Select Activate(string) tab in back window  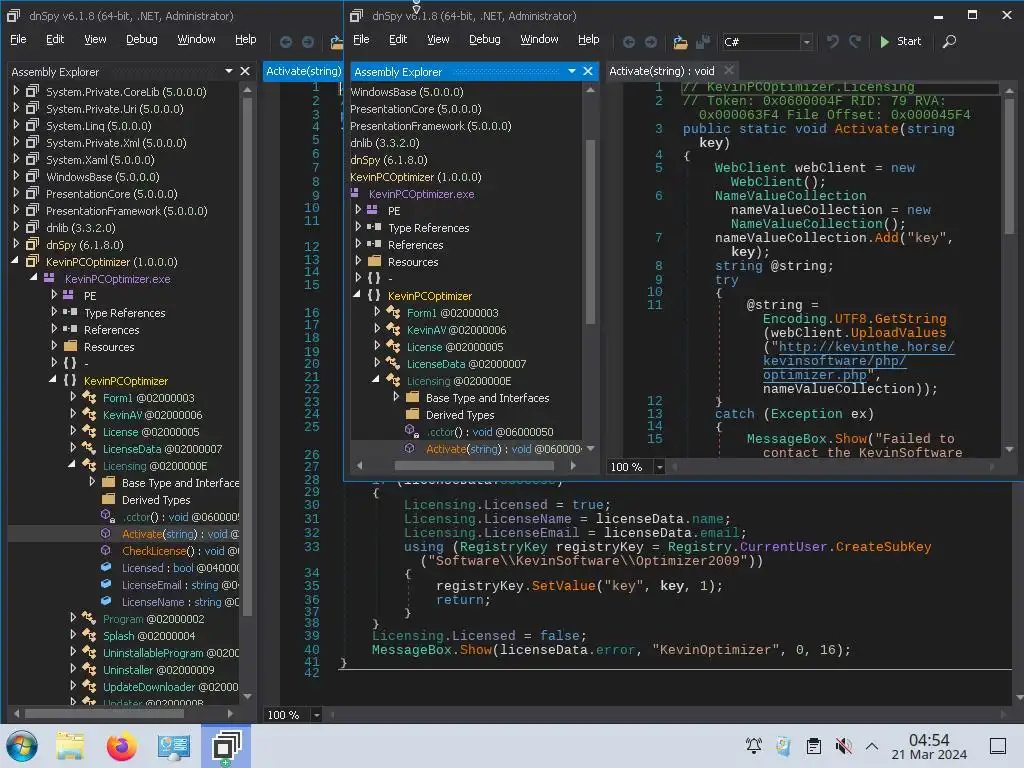[303, 71]
